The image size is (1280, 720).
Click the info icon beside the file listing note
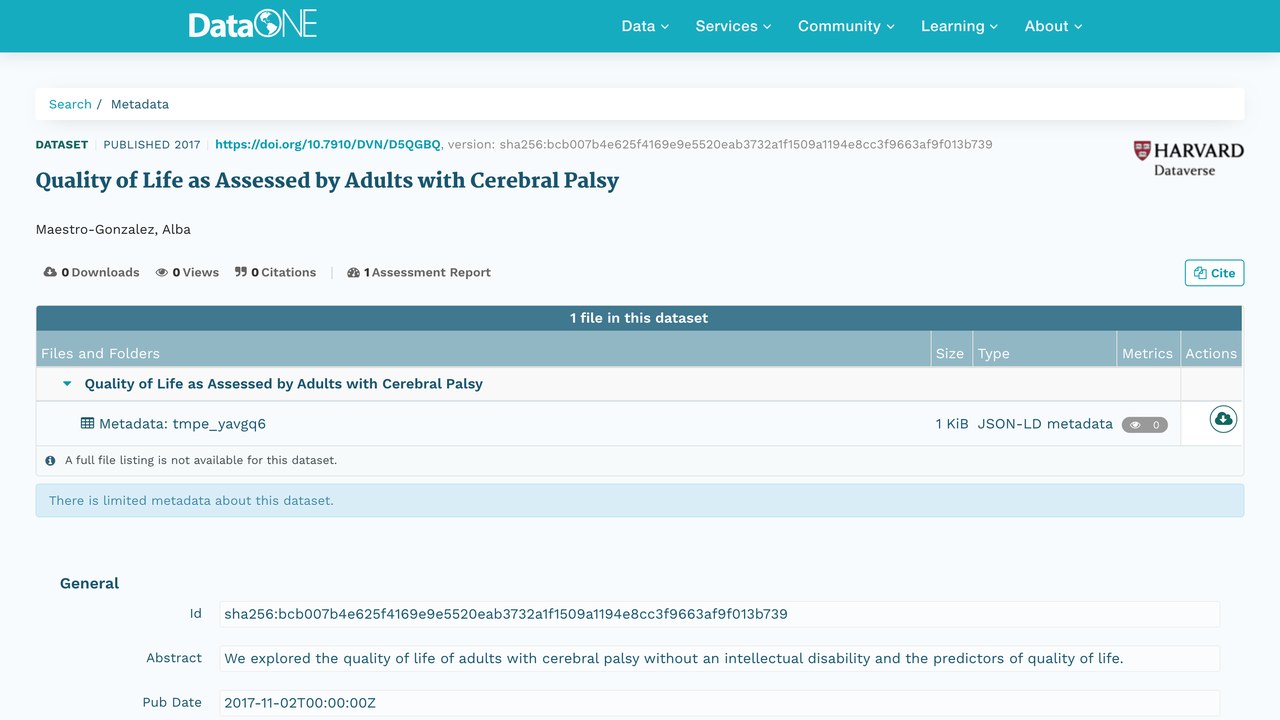click(50, 461)
